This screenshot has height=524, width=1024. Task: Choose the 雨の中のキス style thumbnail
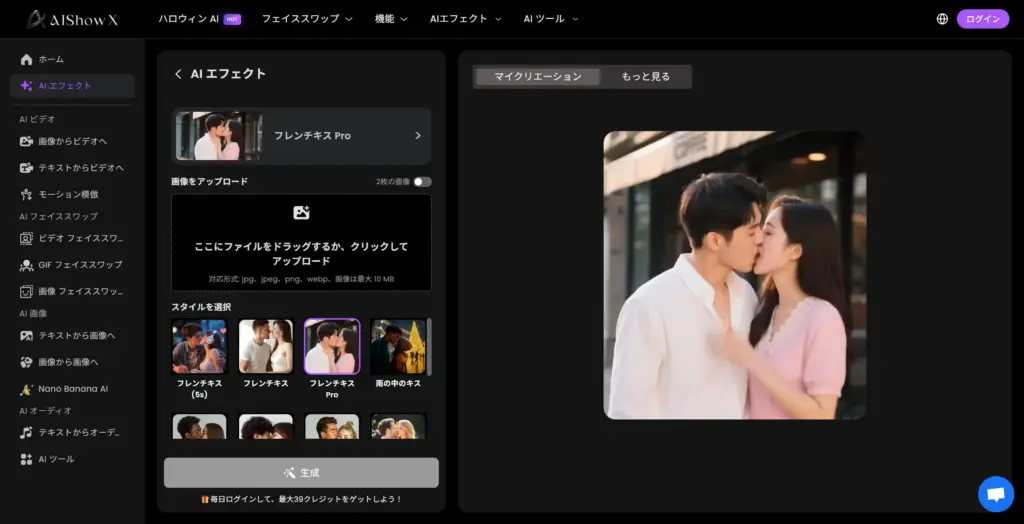click(x=398, y=347)
